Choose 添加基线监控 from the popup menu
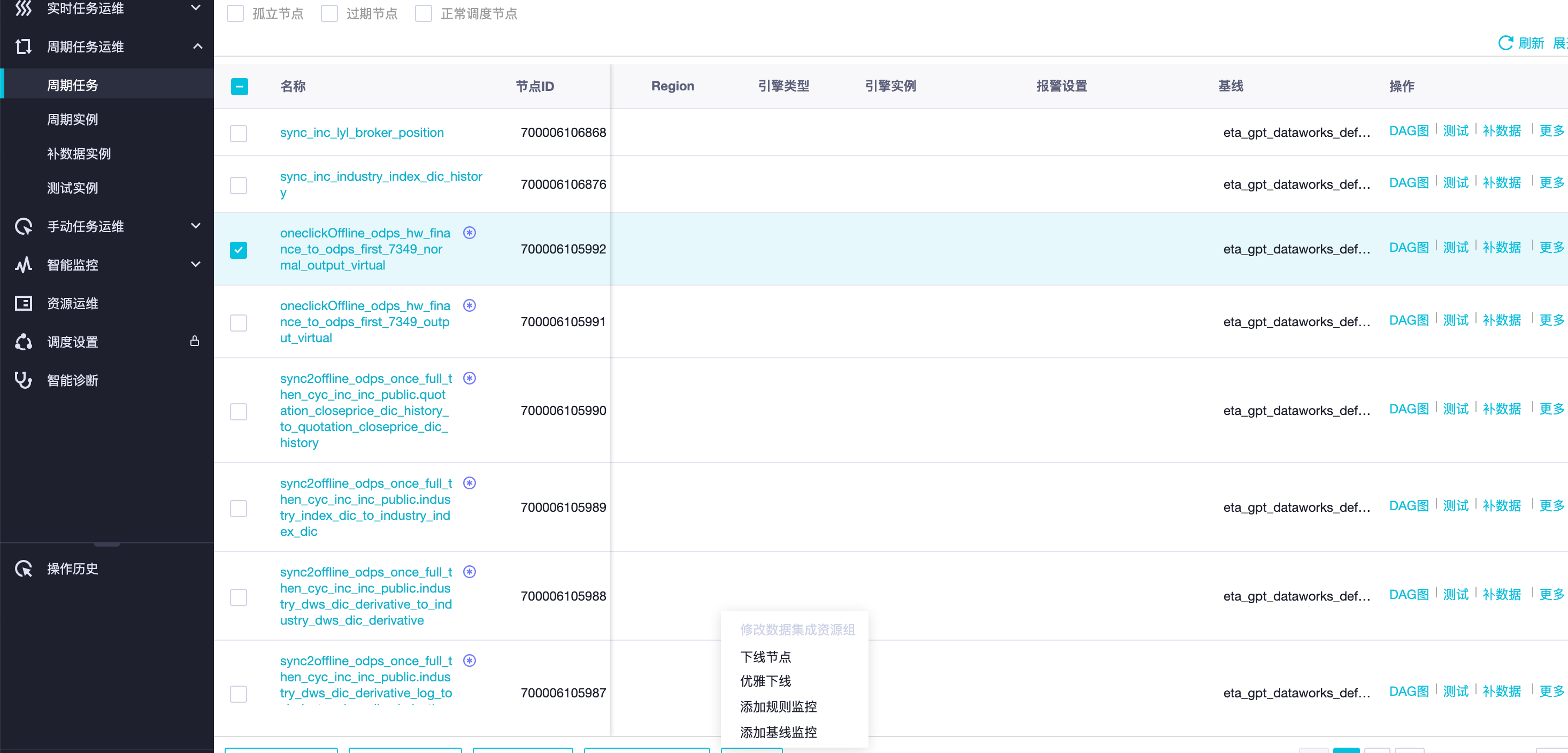1568x753 pixels. tap(778, 732)
